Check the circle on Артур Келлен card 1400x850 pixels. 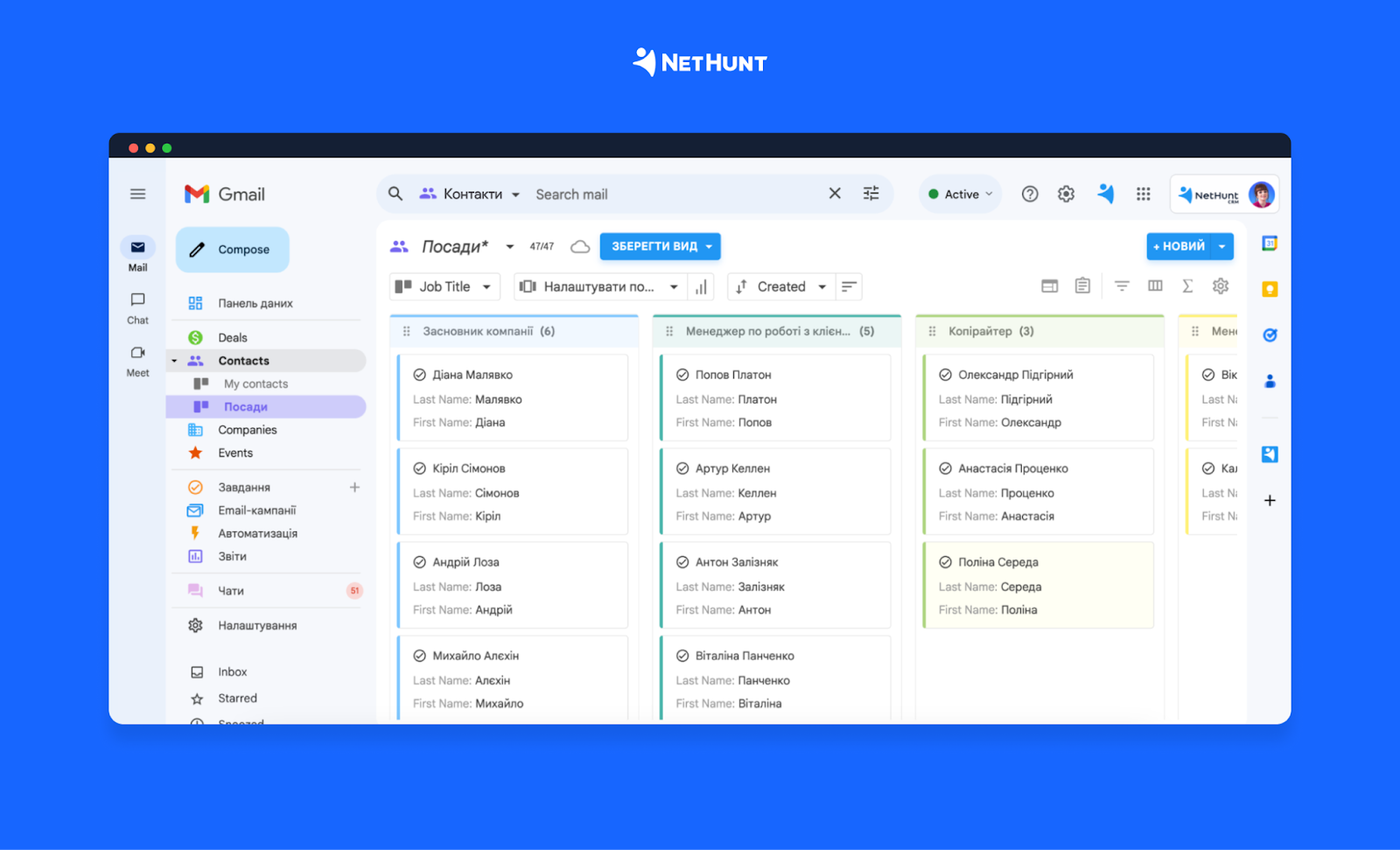click(x=682, y=468)
